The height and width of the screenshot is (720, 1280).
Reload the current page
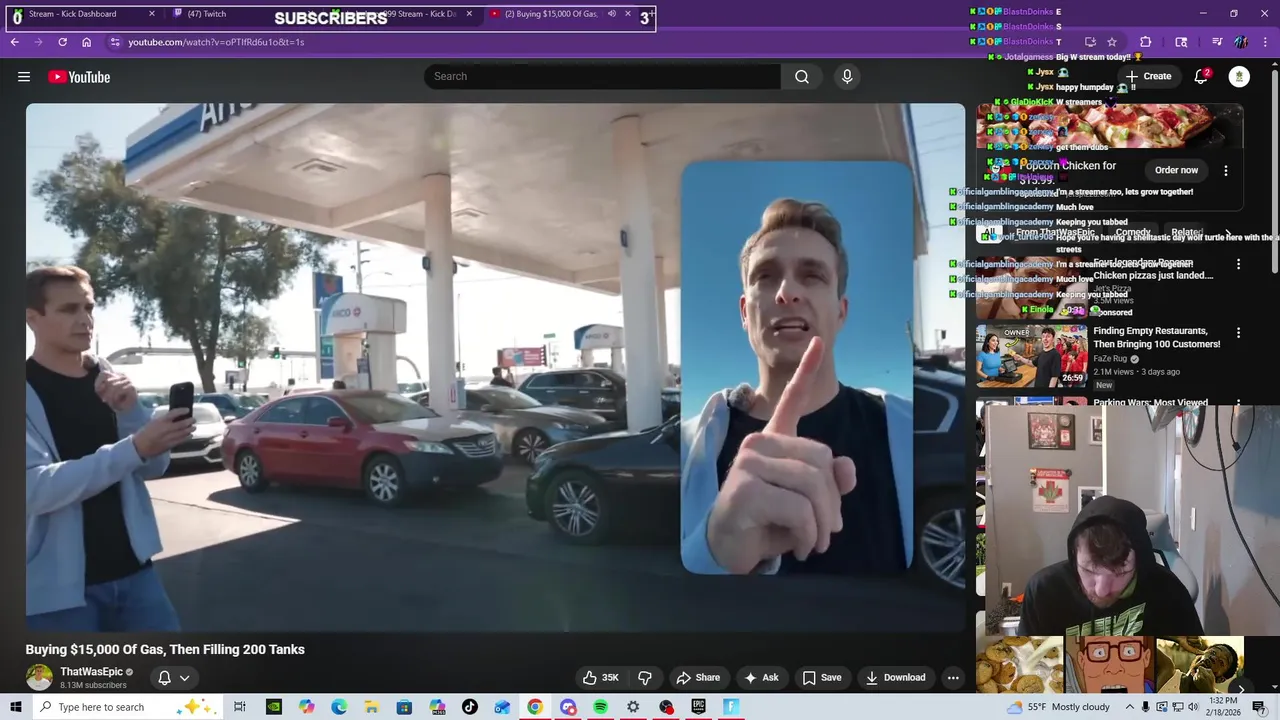click(62, 42)
